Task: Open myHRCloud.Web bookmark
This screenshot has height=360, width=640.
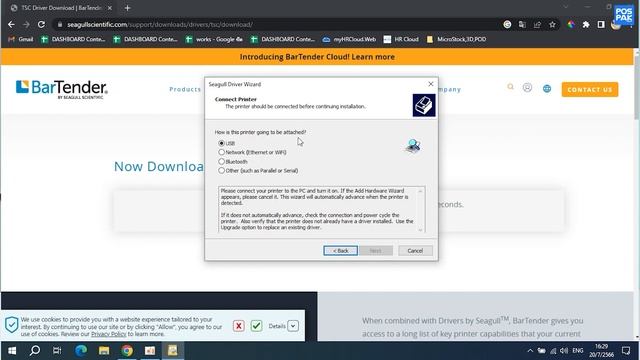Action: click(x=349, y=39)
